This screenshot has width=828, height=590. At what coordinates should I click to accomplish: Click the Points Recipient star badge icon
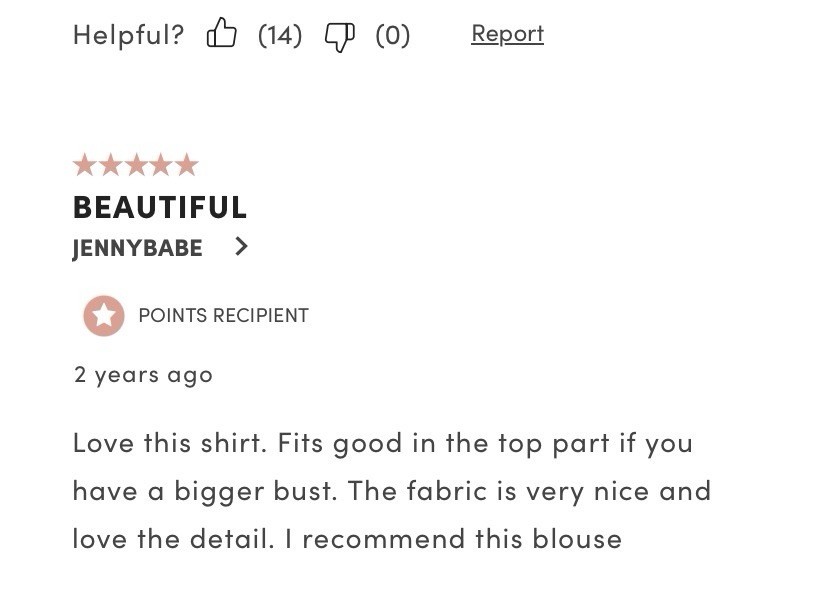click(x=104, y=315)
